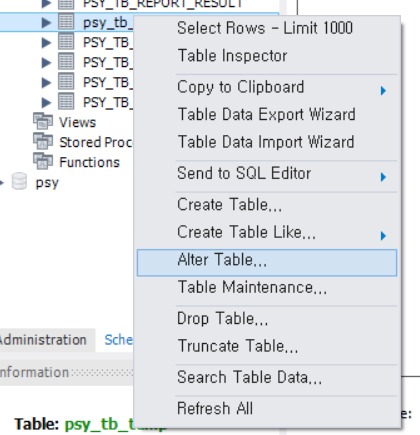Click the highlighted psy_tb_ table icon
Screen dimensions: 420x435
[x=66, y=22]
